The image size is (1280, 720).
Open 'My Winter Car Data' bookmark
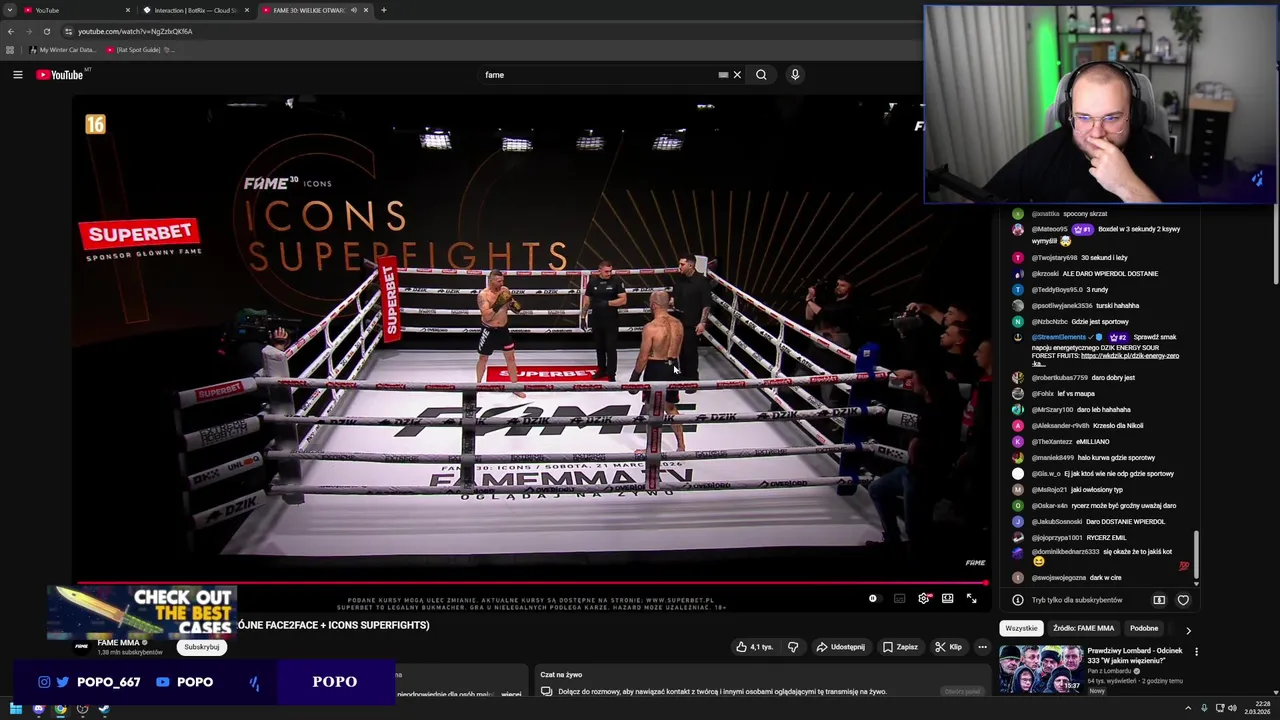point(63,49)
